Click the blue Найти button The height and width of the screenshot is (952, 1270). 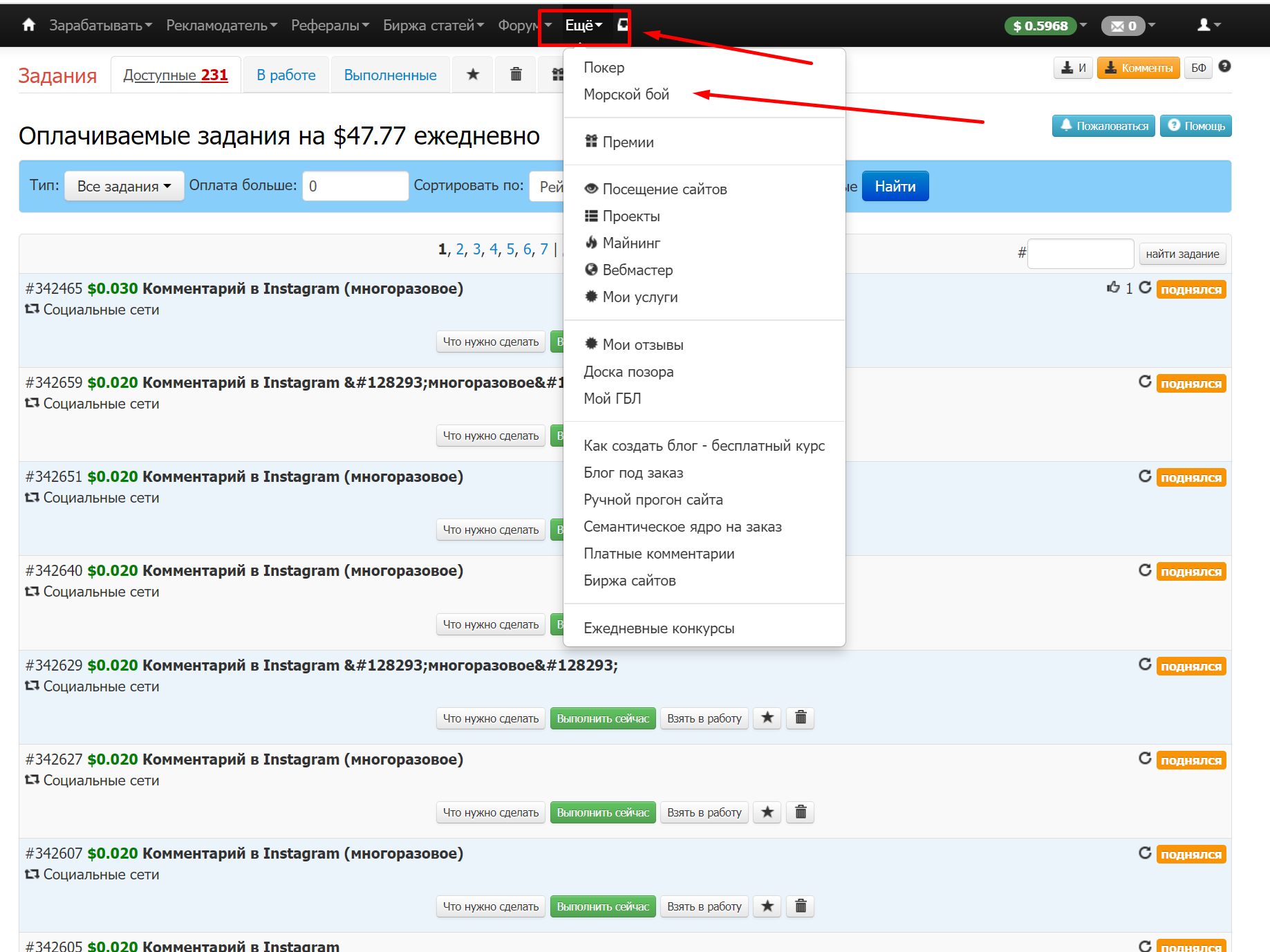pos(895,186)
